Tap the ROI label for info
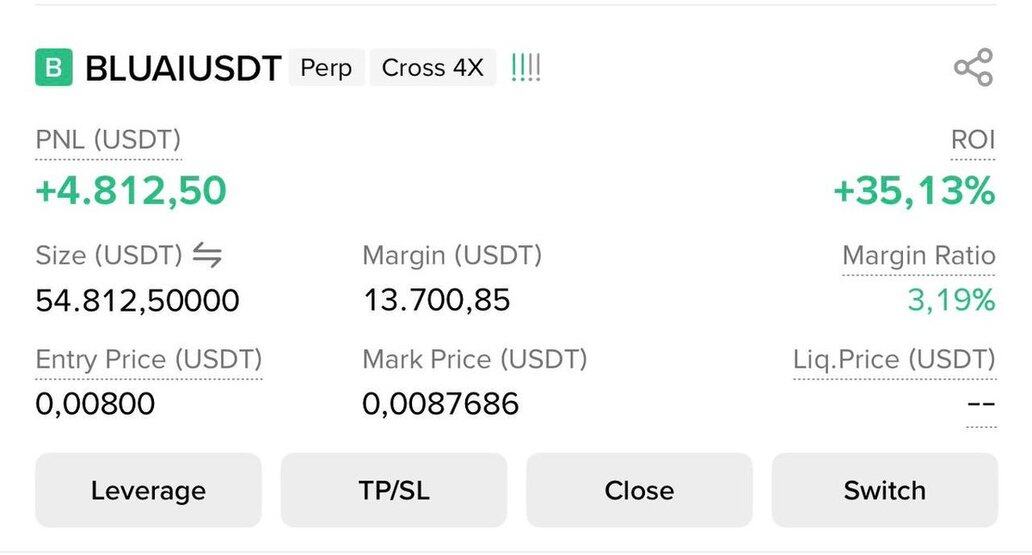The width and height of the screenshot is (1032, 555). [972, 141]
